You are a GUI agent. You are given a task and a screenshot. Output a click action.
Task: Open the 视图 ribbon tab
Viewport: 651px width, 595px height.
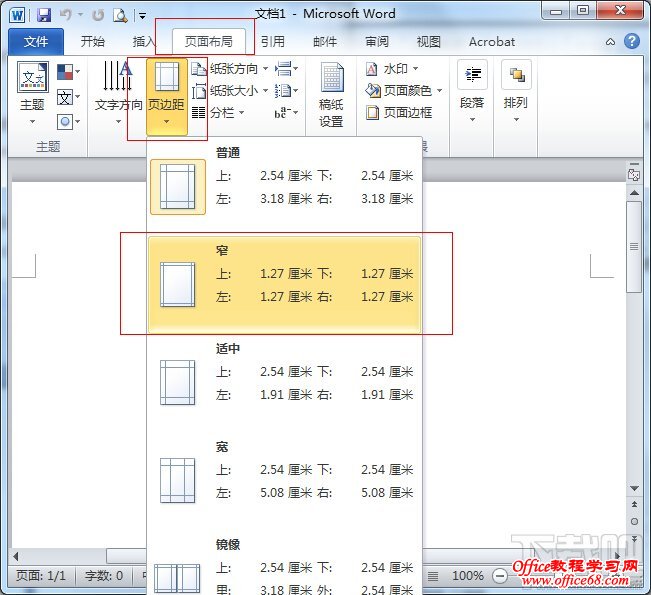428,42
